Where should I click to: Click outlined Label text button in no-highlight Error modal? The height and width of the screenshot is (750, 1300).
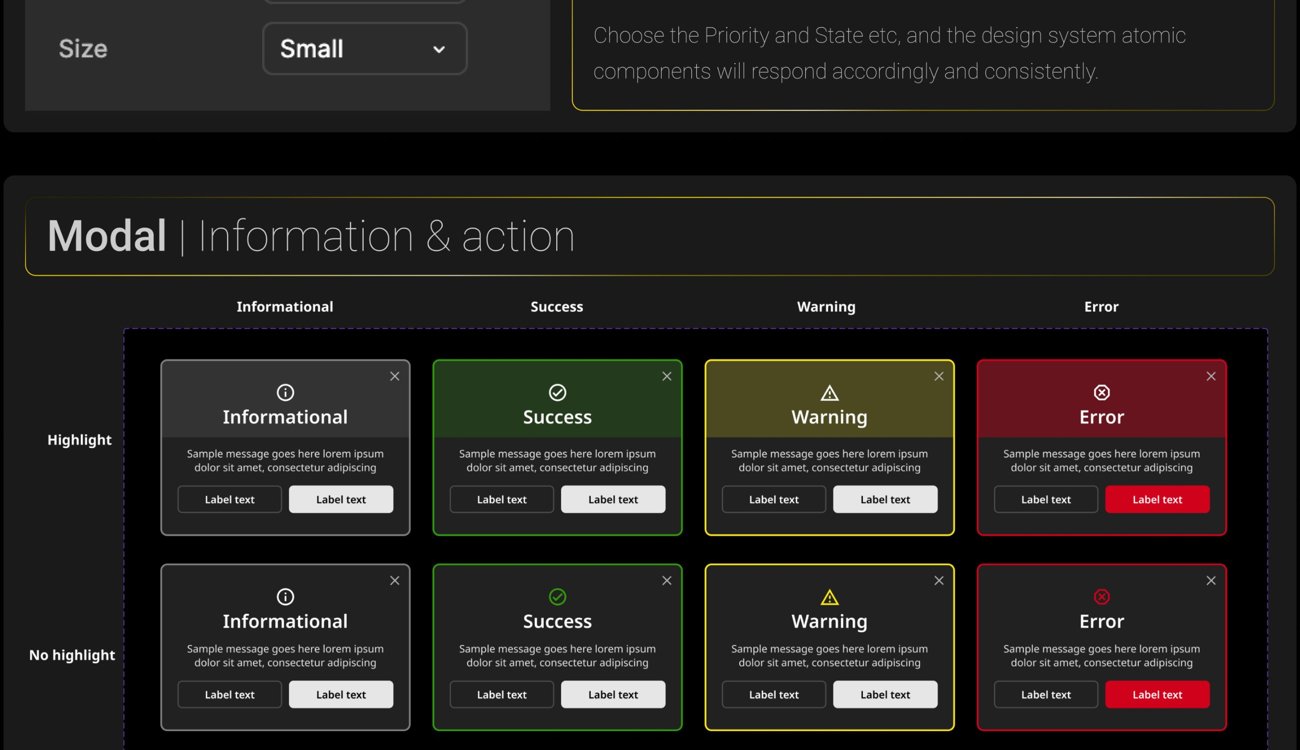pos(1046,694)
